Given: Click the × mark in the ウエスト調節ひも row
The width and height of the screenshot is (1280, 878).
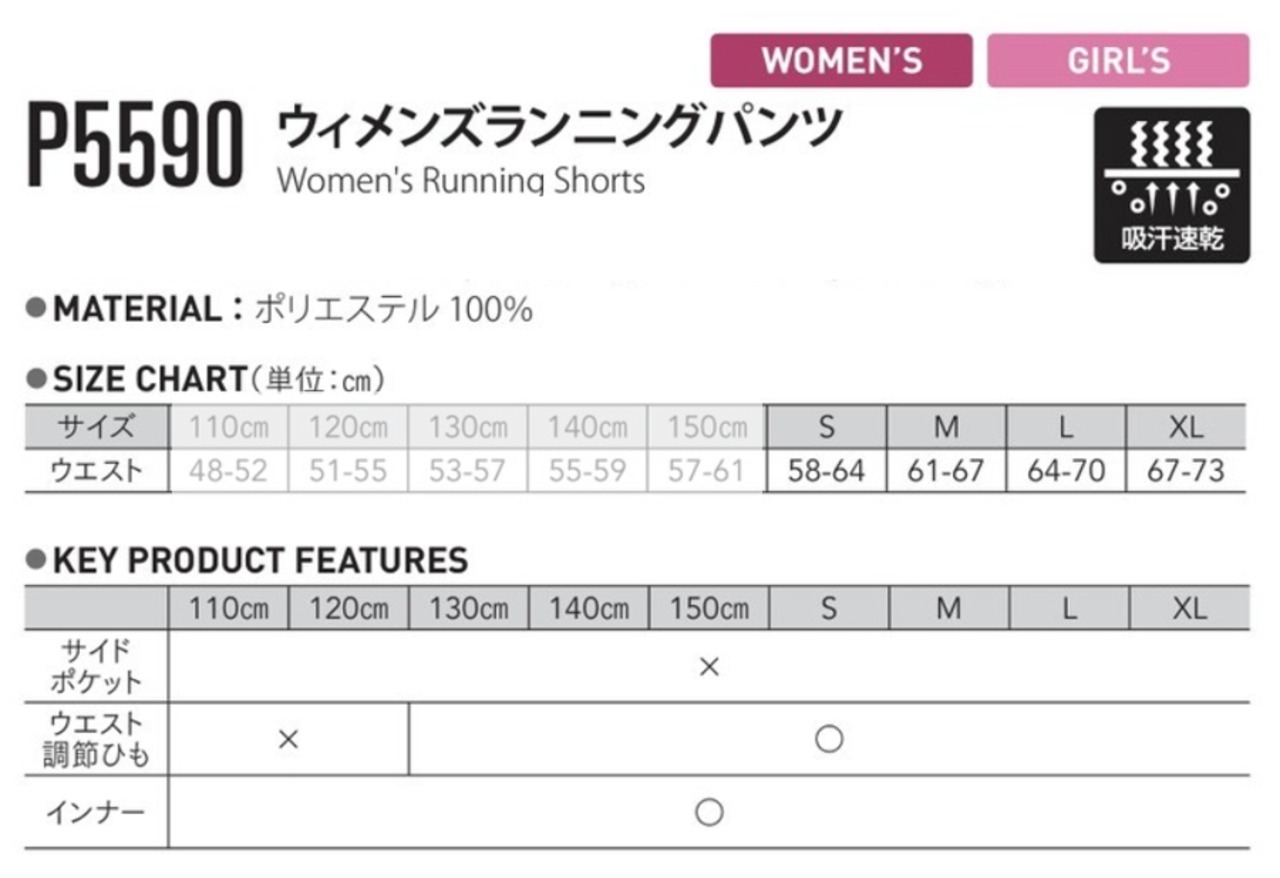Looking at the screenshot, I should [288, 739].
